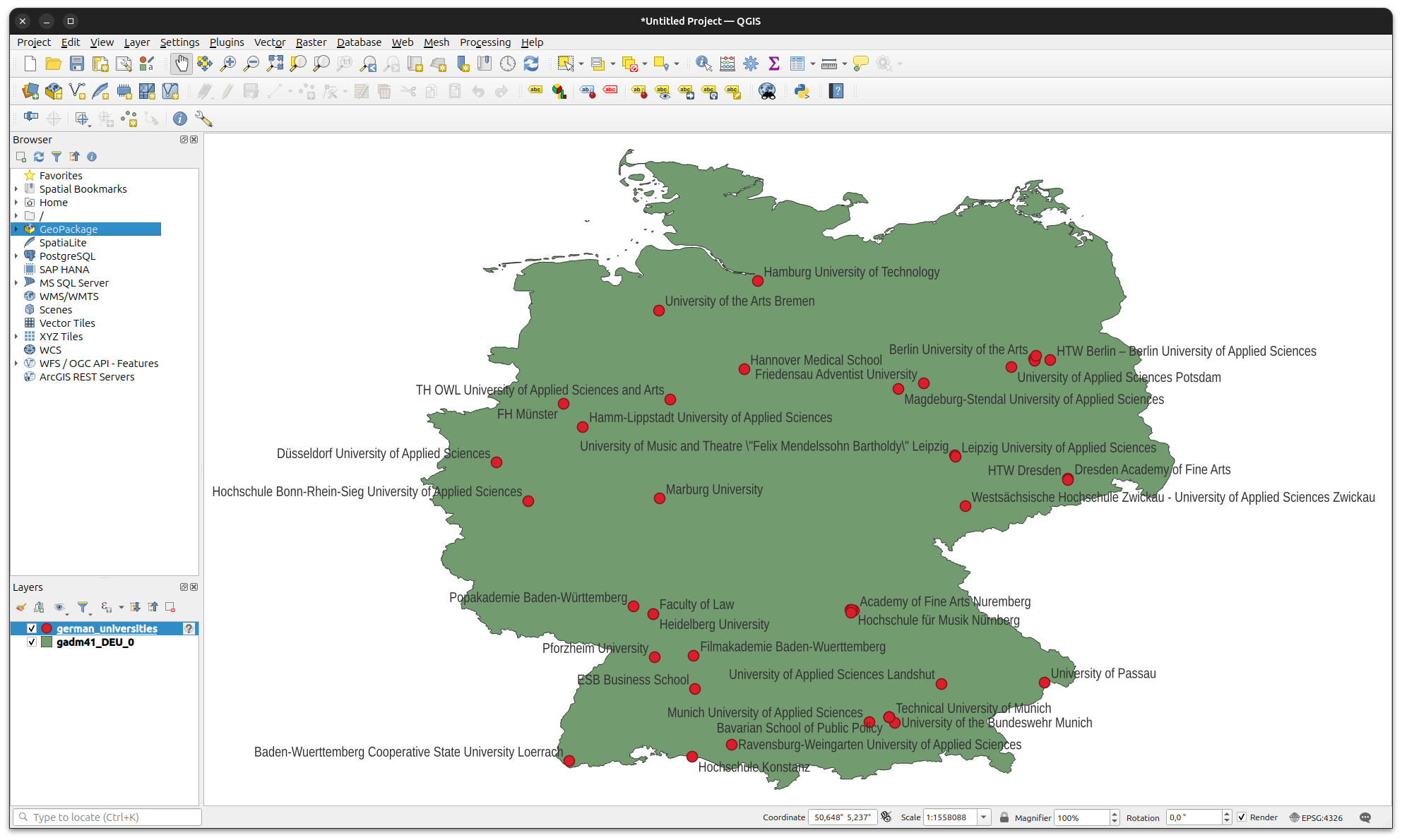Refresh the Browser panel
The height and width of the screenshot is (840, 1402).
point(39,157)
